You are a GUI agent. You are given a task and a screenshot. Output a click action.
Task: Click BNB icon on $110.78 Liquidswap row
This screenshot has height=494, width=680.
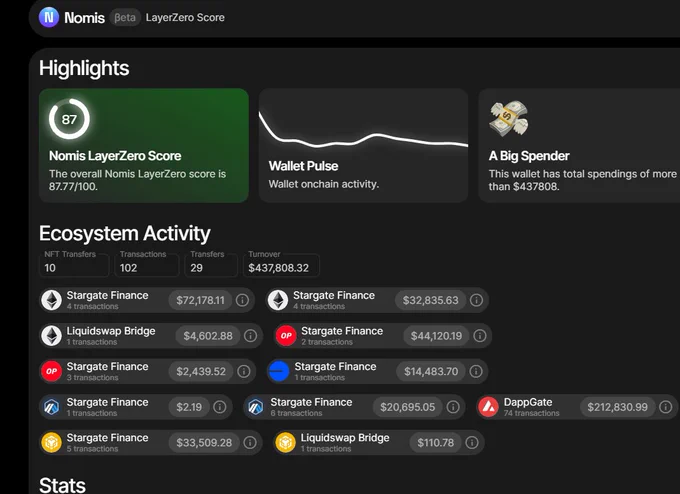tap(286, 442)
